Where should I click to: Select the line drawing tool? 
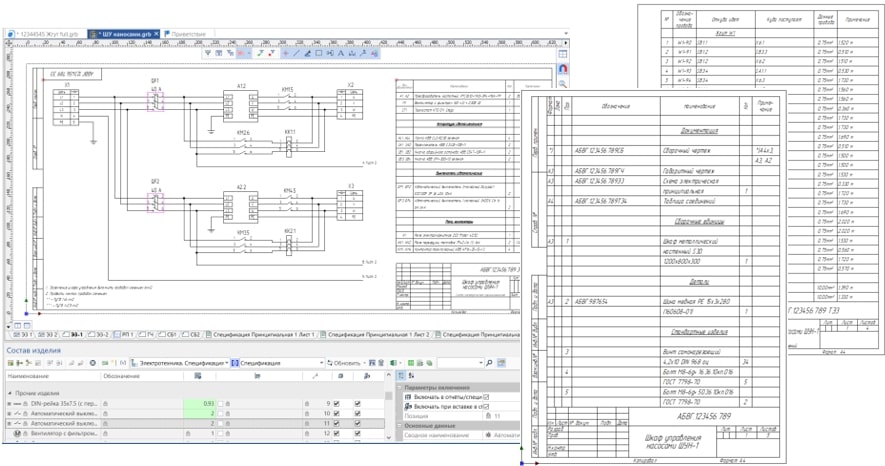click(296, 54)
